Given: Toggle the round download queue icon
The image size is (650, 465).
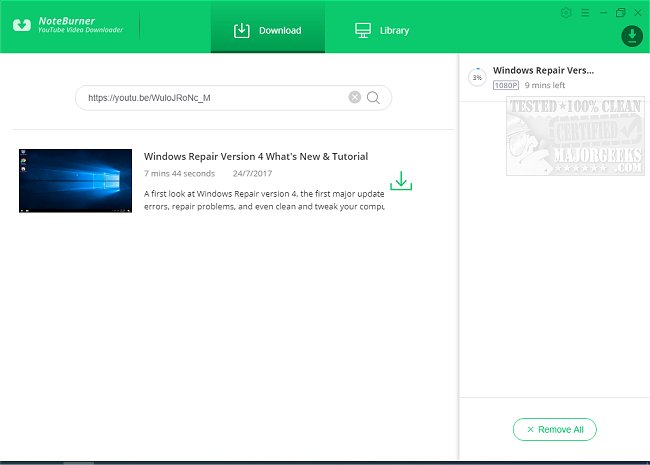Looking at the screenshot, I should [x=632, y=36].
